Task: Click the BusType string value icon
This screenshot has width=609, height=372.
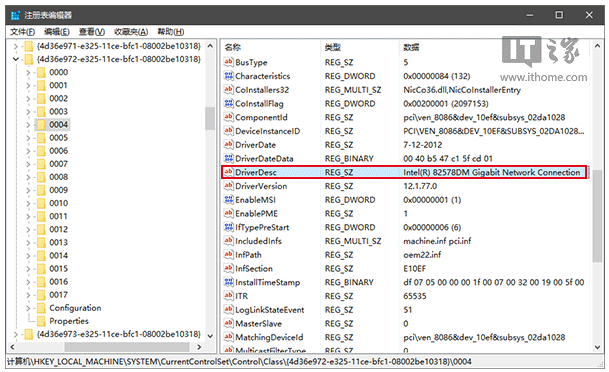Action: coord(228,62)
